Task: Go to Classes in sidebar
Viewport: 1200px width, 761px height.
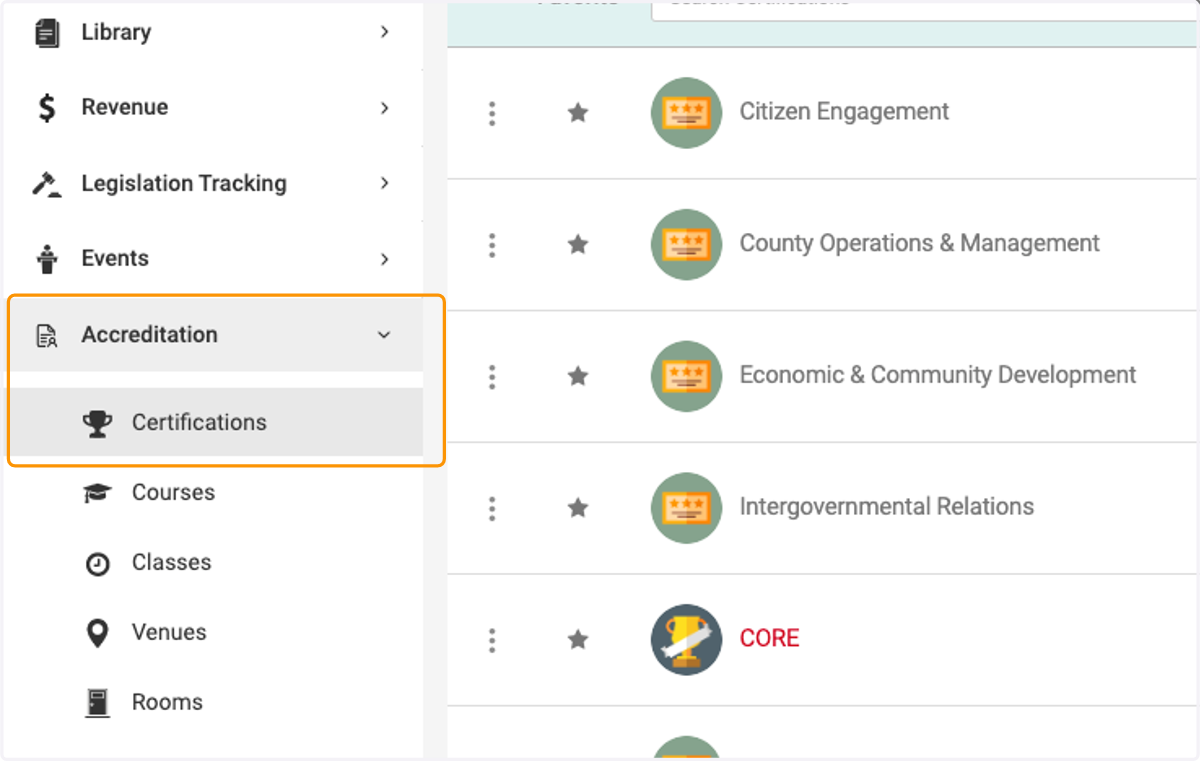Action: tap(171, 562)
